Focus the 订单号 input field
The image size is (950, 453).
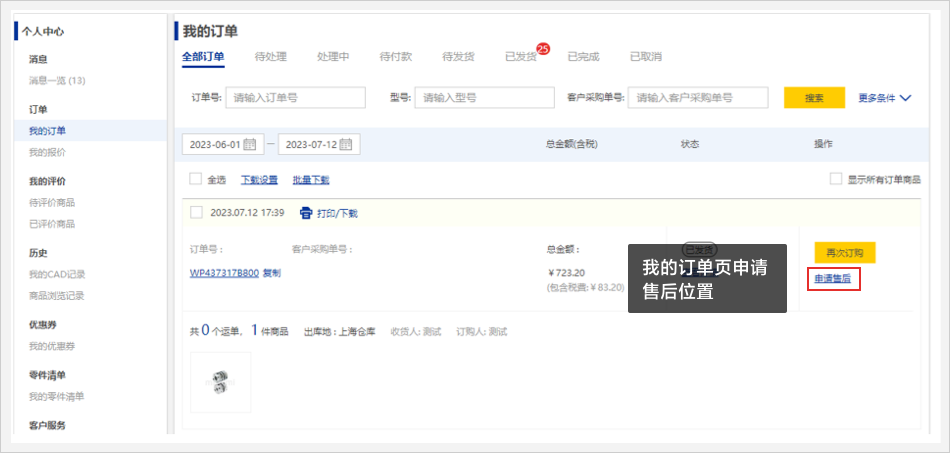[296, 98]
